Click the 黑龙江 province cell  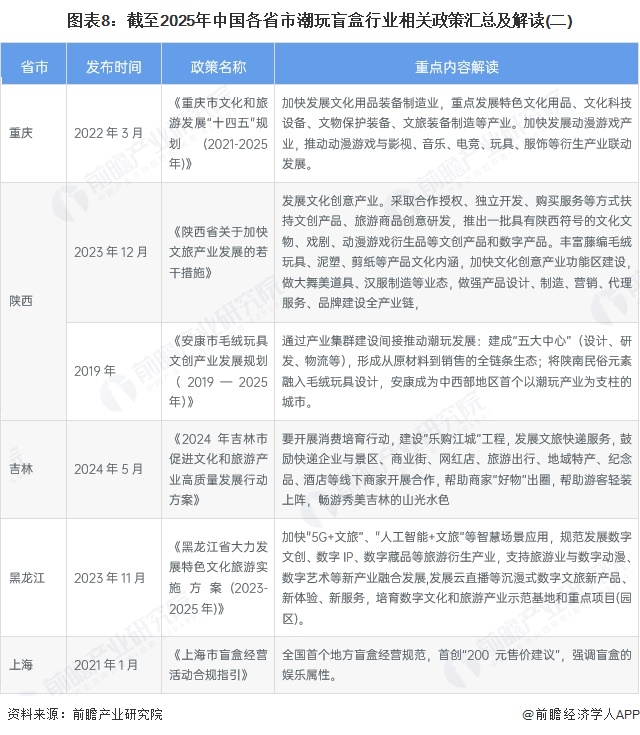(x=27, y=577)
